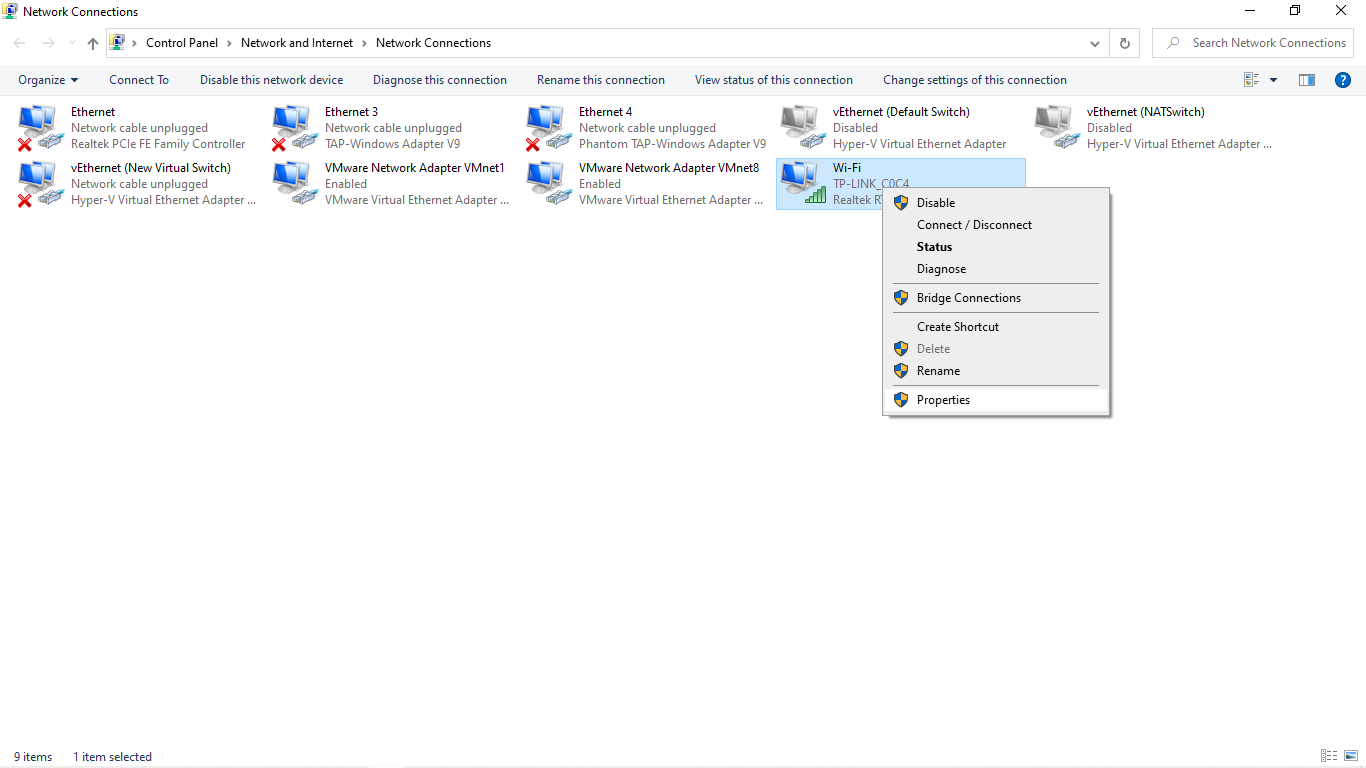Choose Connect / Disconnect in context menu
Image resolution: width=1366 pixels, height=768 pixels.
tap(997, 225)
